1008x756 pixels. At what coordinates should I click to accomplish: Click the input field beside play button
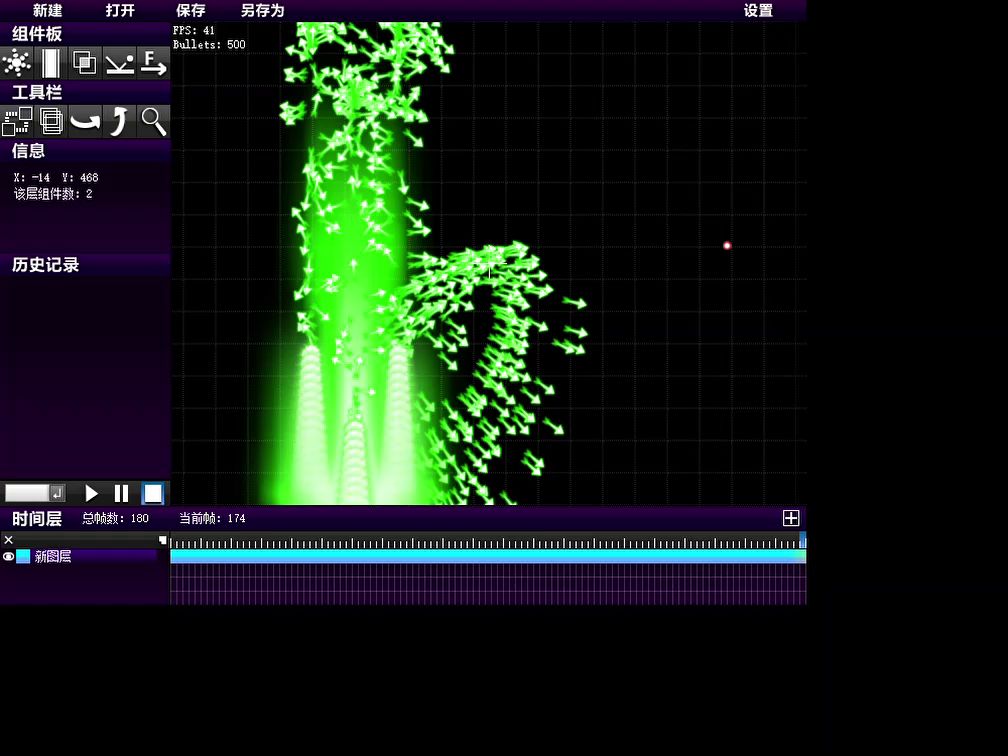[x=27, y=493]
